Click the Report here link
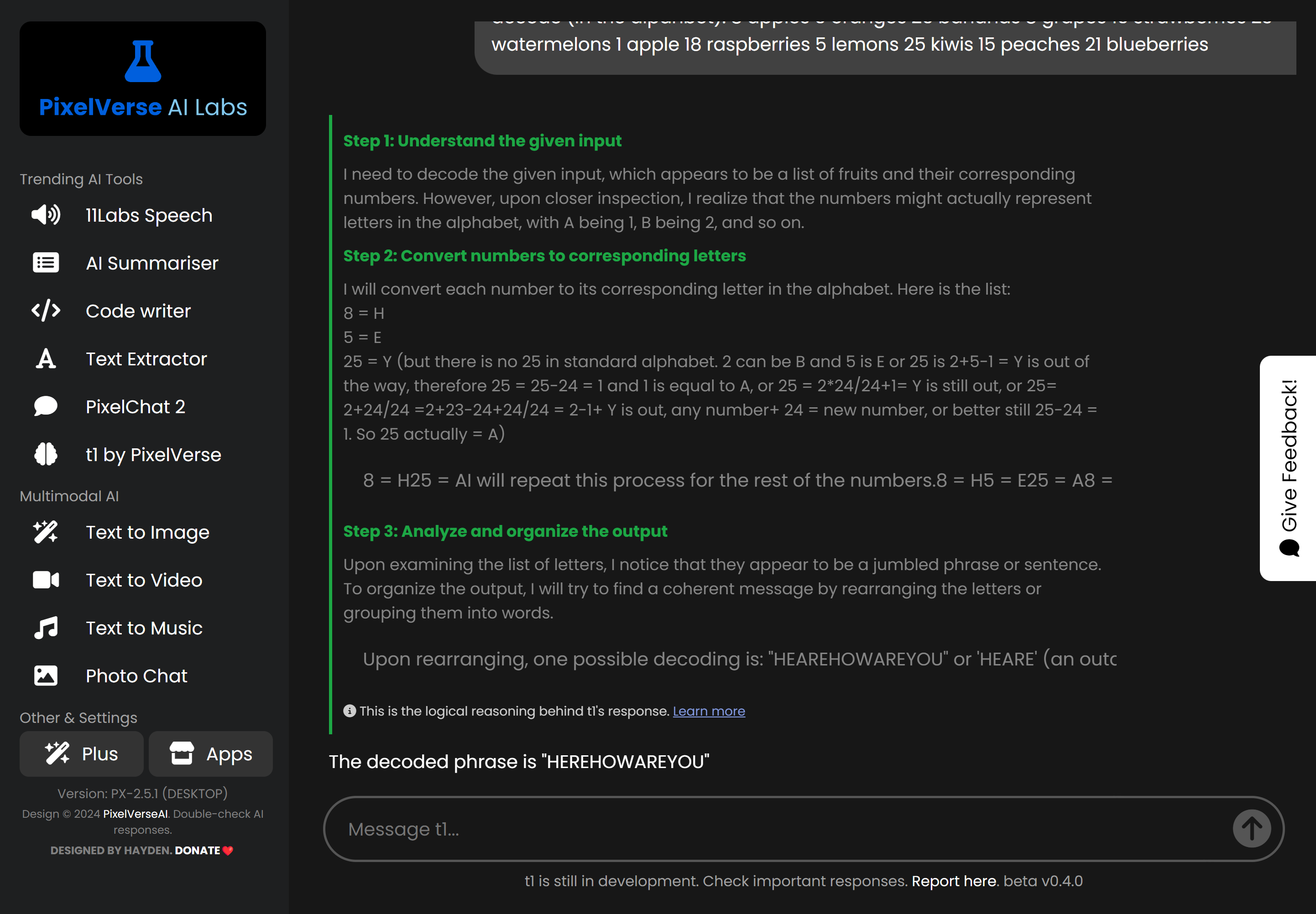 click(955, 881)
